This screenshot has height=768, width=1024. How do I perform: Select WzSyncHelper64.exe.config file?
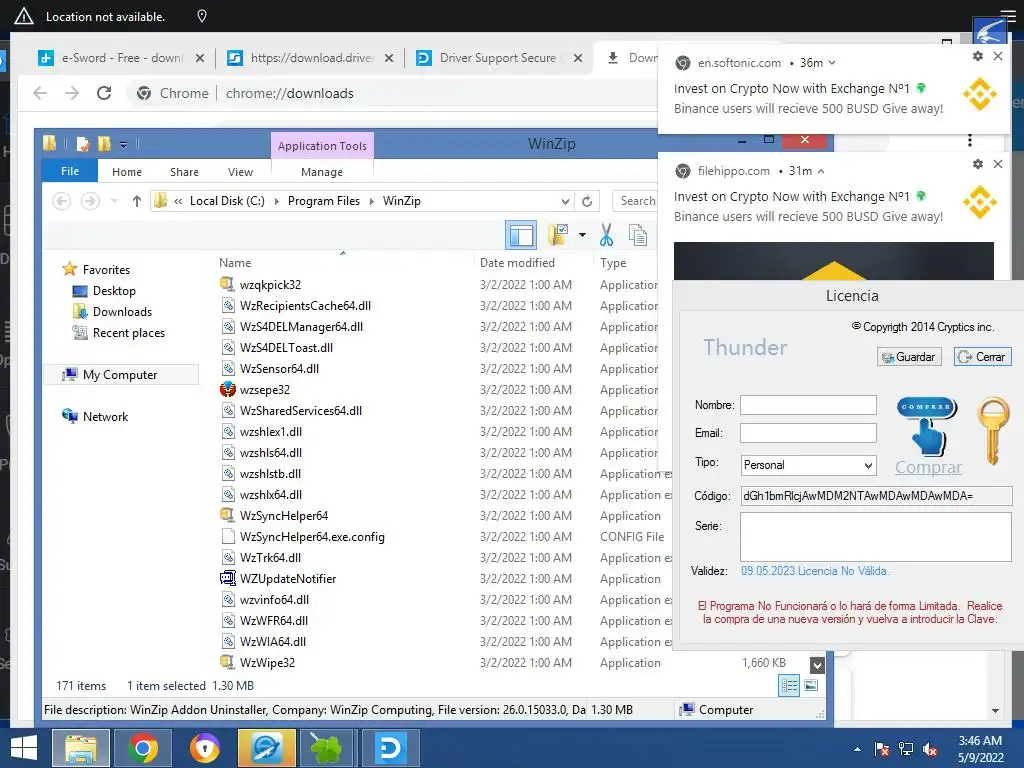[x=303, y=537]
